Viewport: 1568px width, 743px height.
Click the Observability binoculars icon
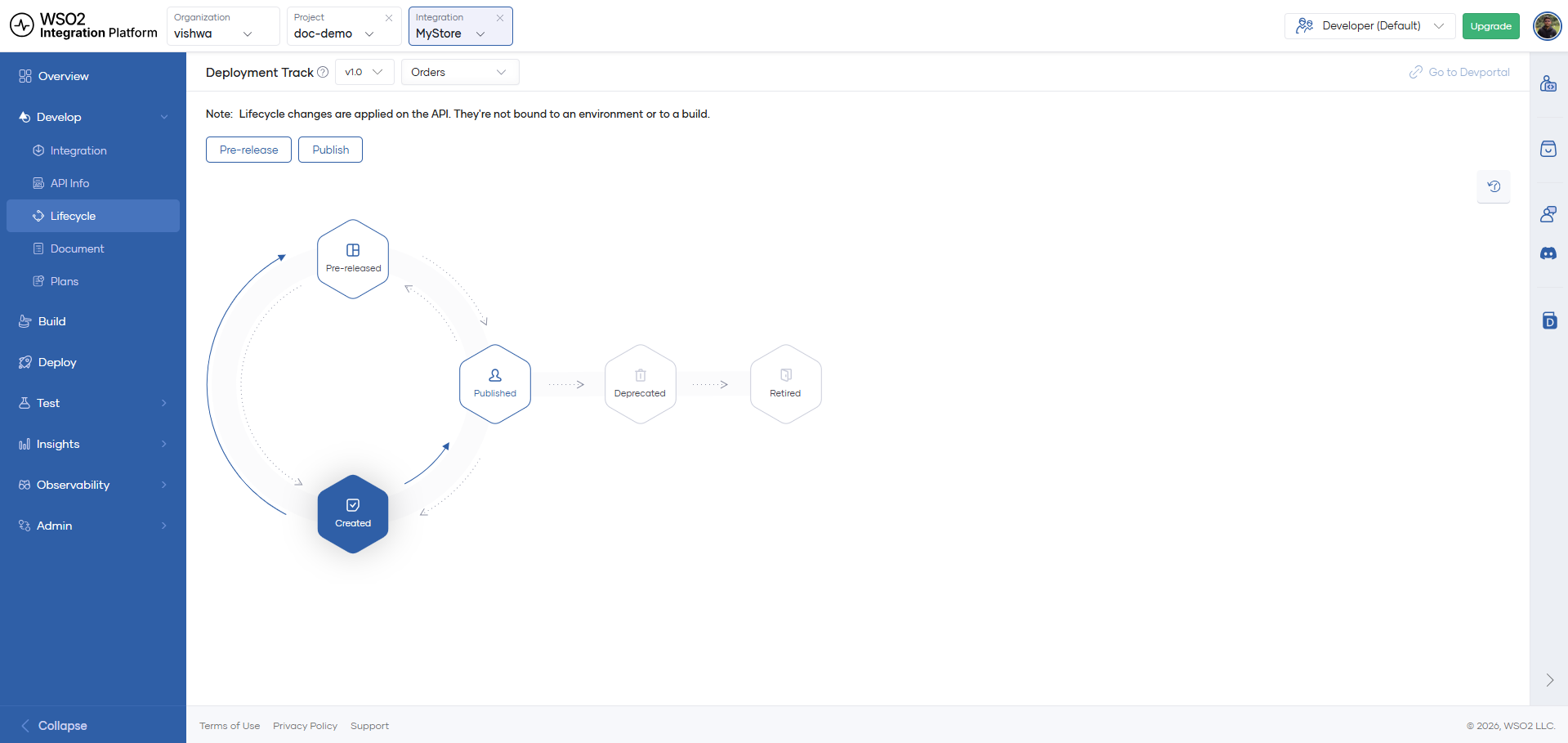coord(25,485)
